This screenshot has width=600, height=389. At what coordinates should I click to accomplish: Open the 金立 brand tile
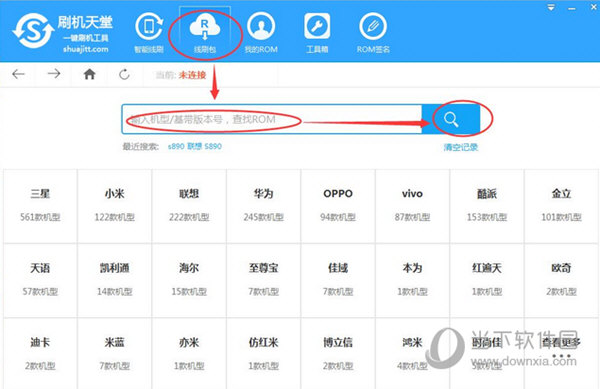pos(561,206)
